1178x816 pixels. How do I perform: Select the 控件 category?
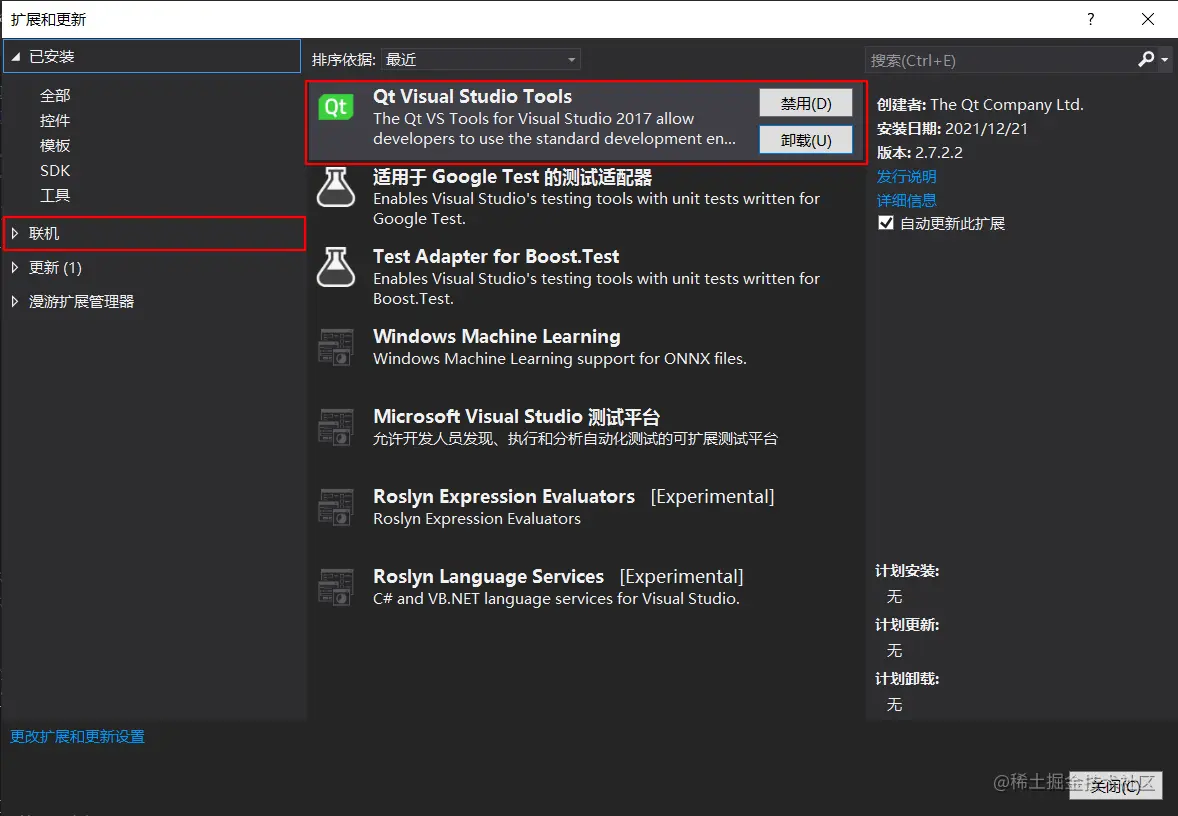click(x=55, y=120)
